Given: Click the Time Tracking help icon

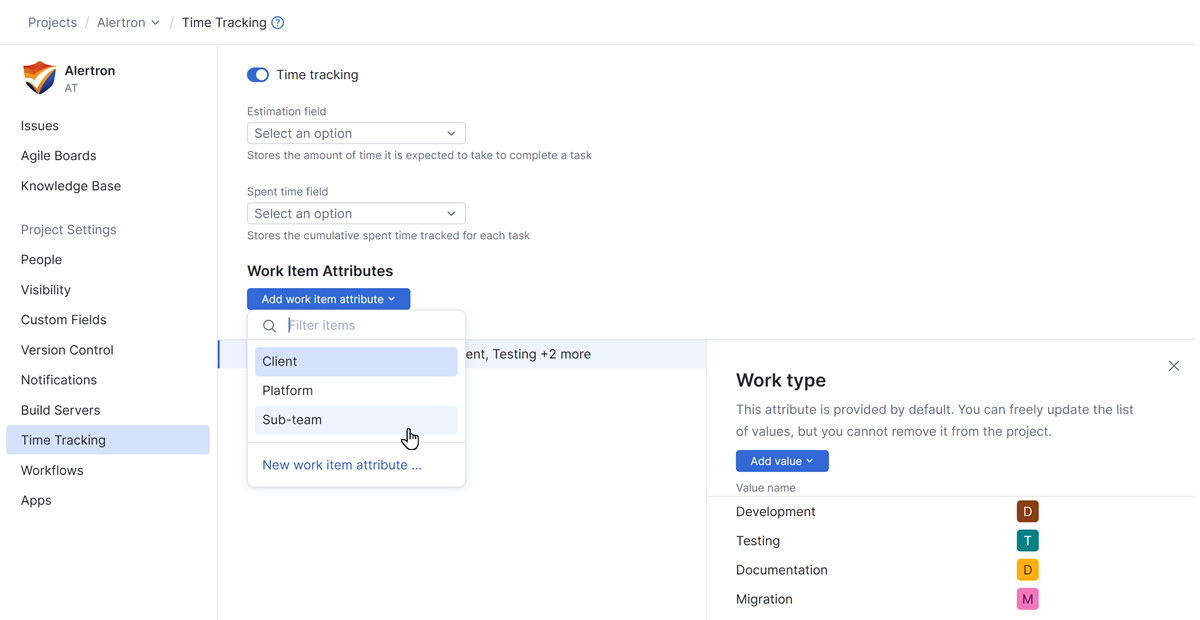Looking at the screenshot, I should pyautogui.click(x=278, y=23).
